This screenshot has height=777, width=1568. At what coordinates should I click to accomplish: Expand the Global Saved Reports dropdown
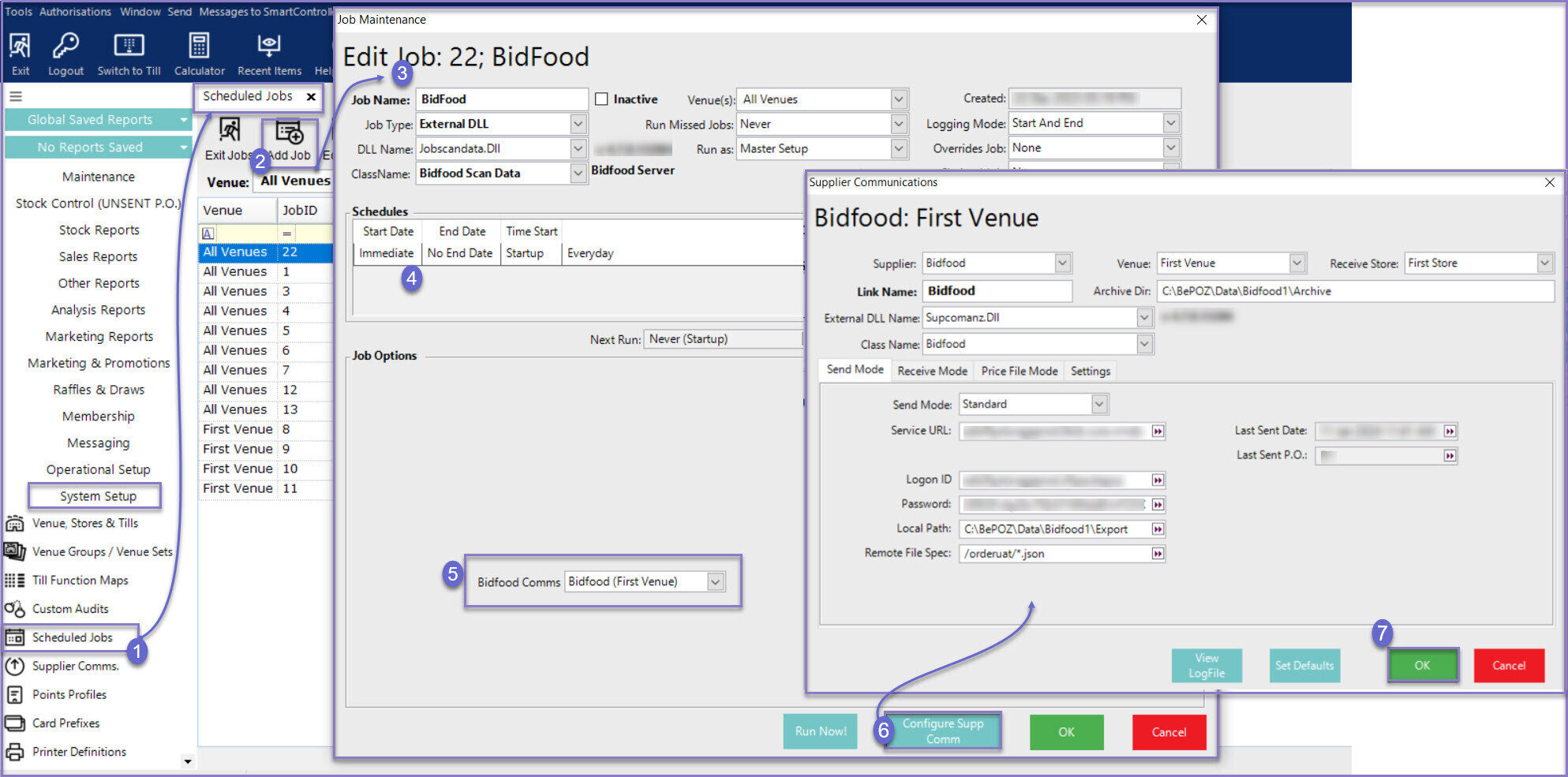point(184,120)
